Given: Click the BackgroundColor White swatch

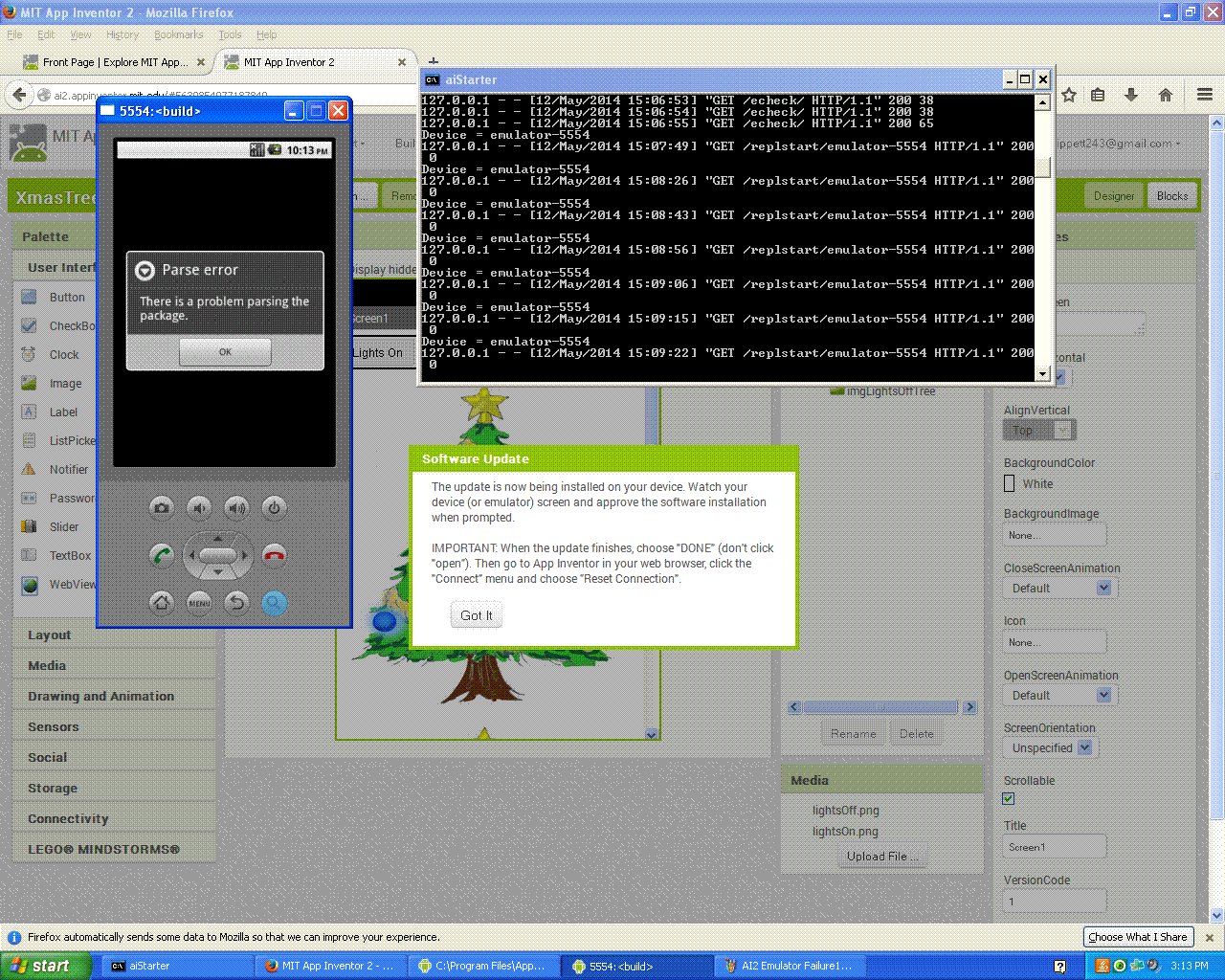Looking at the screenshot, I should [x=1010, y=484].
